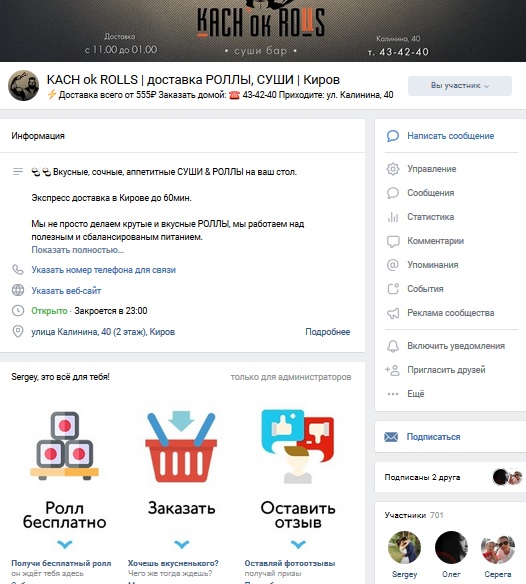Open the 'Вы участник' membership dropdown
The width and height of the screenshot is (526, 584).
460,86
